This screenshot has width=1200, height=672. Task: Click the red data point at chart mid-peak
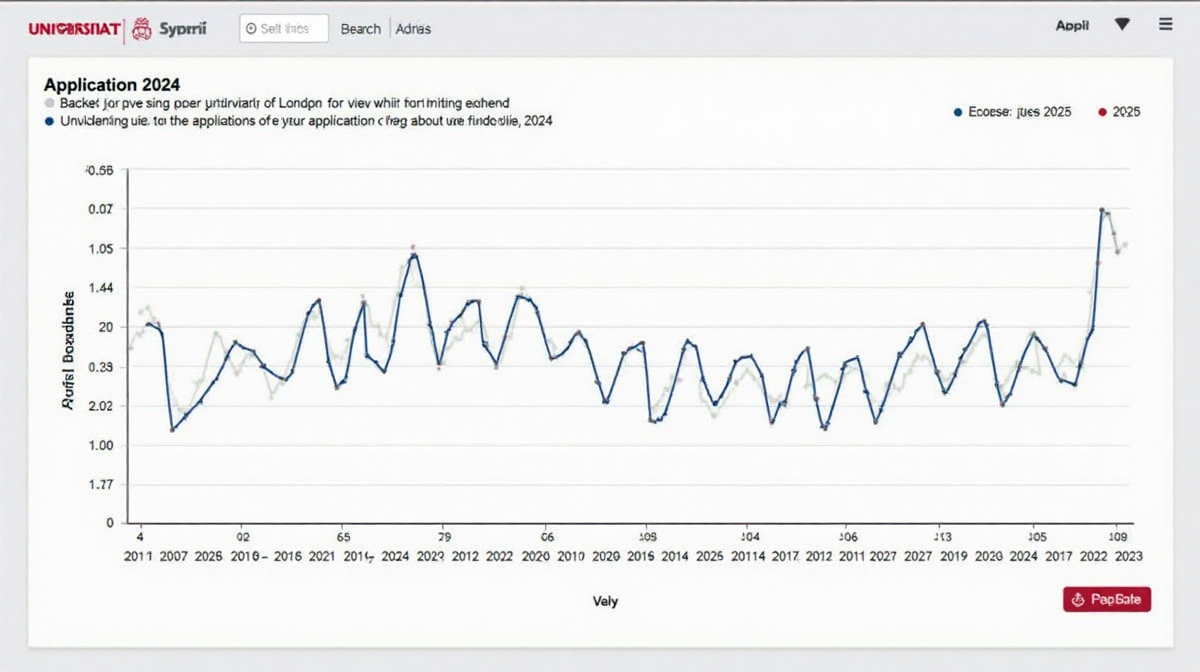412,246
